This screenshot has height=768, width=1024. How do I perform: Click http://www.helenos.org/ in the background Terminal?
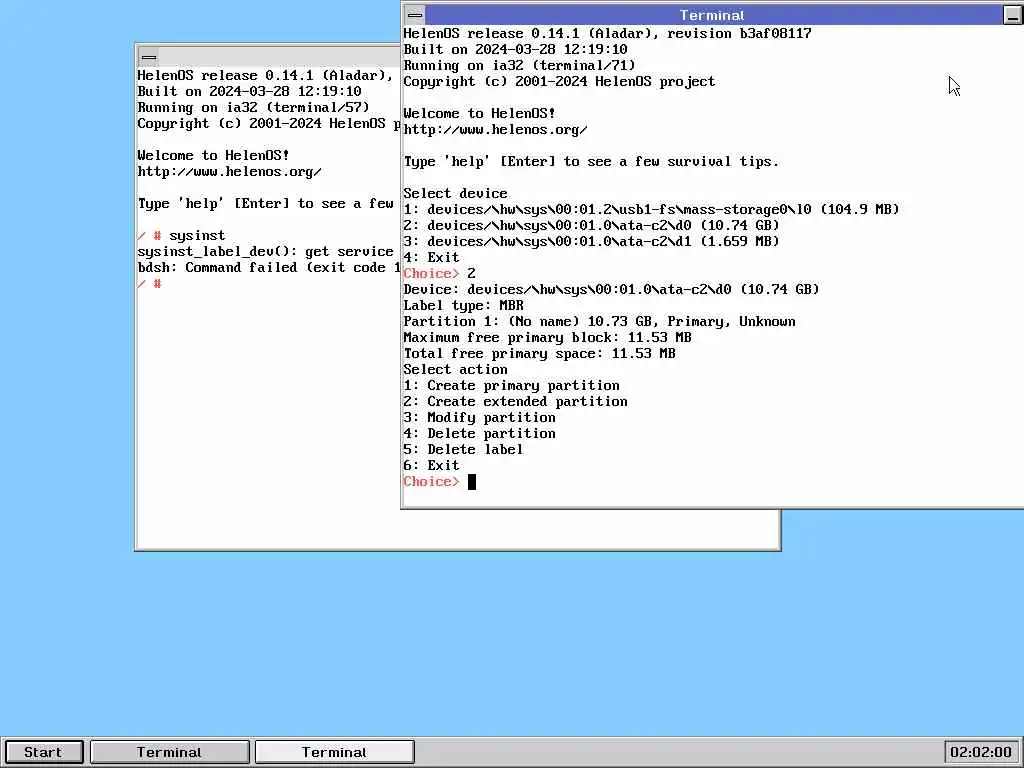[x=229, y=172]
